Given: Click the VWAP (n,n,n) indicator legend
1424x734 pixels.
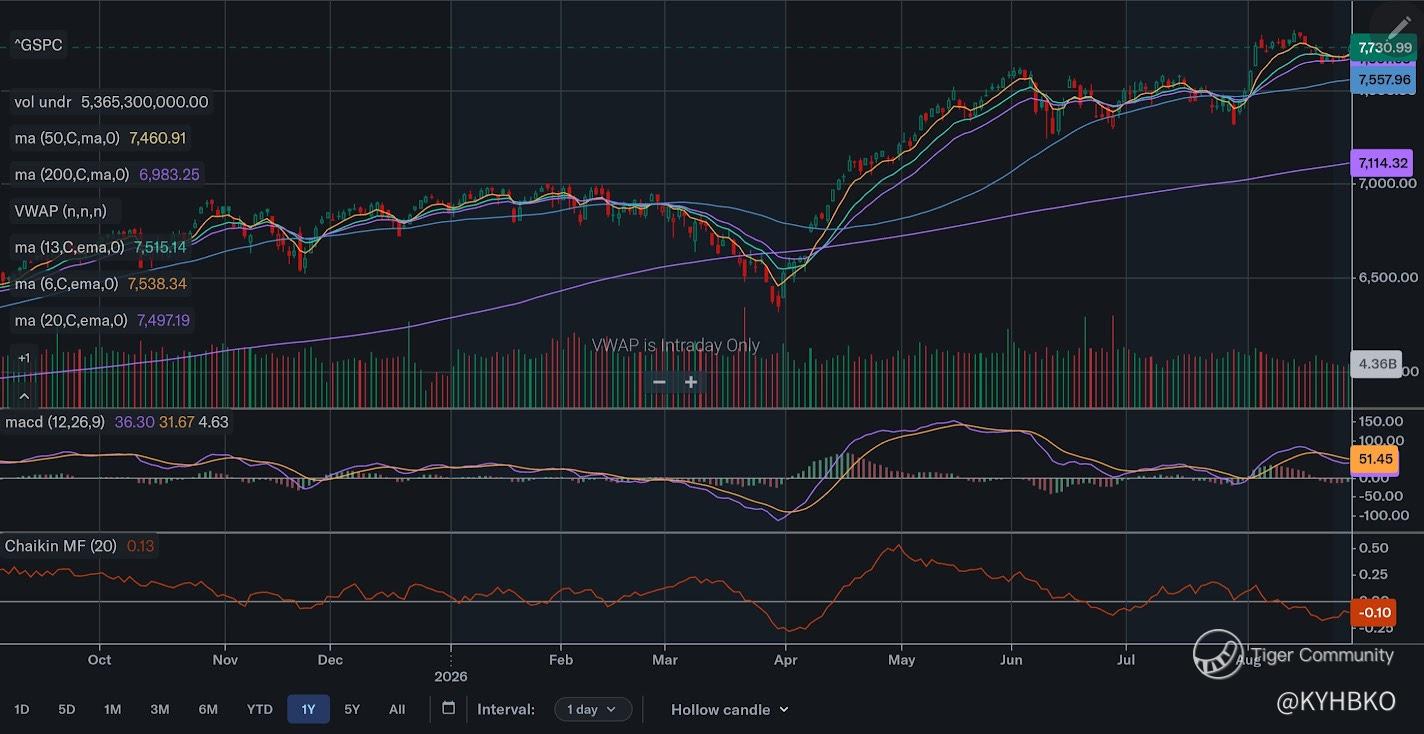Looking at the screenshot, I should 64,211.
